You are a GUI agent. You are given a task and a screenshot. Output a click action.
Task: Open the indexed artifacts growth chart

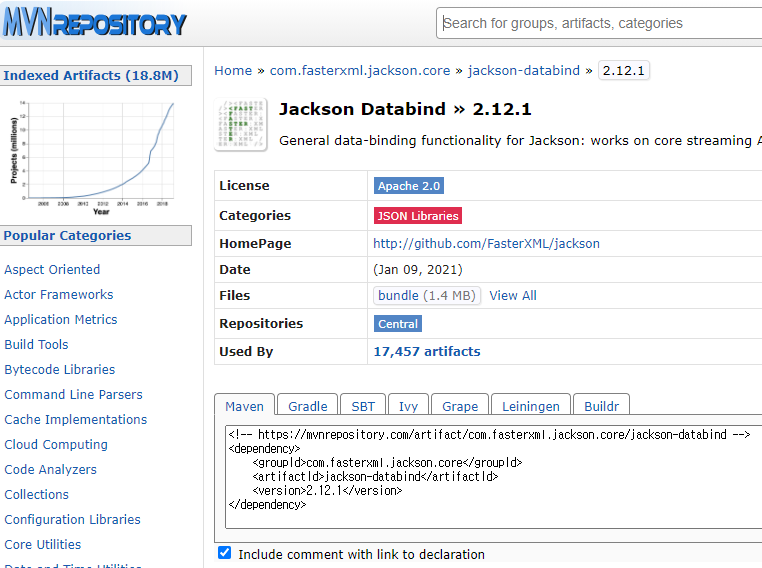tap(92, 157)
